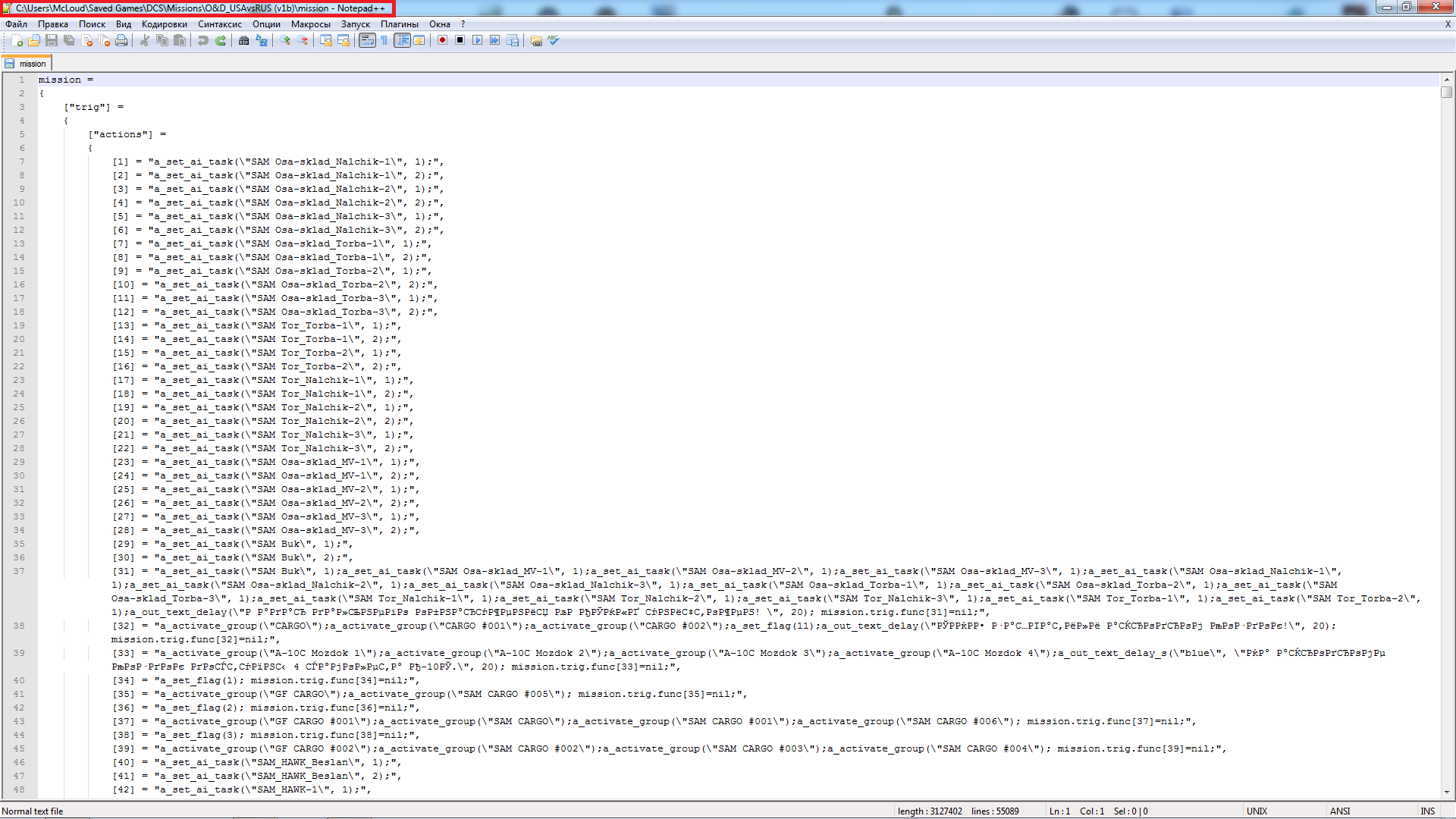
Task: Click the 'mission =' text on line 1
Action: (x=66, y=80)
